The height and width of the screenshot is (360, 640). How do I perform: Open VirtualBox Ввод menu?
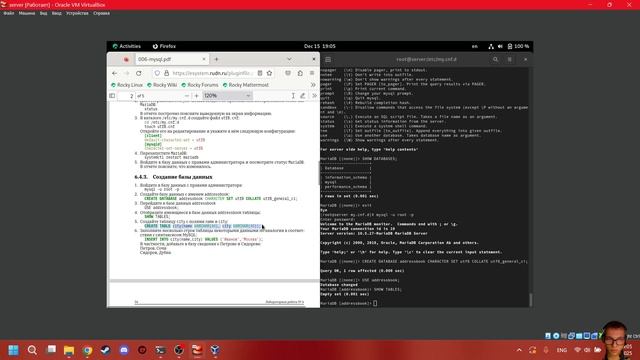click(57, 13)
